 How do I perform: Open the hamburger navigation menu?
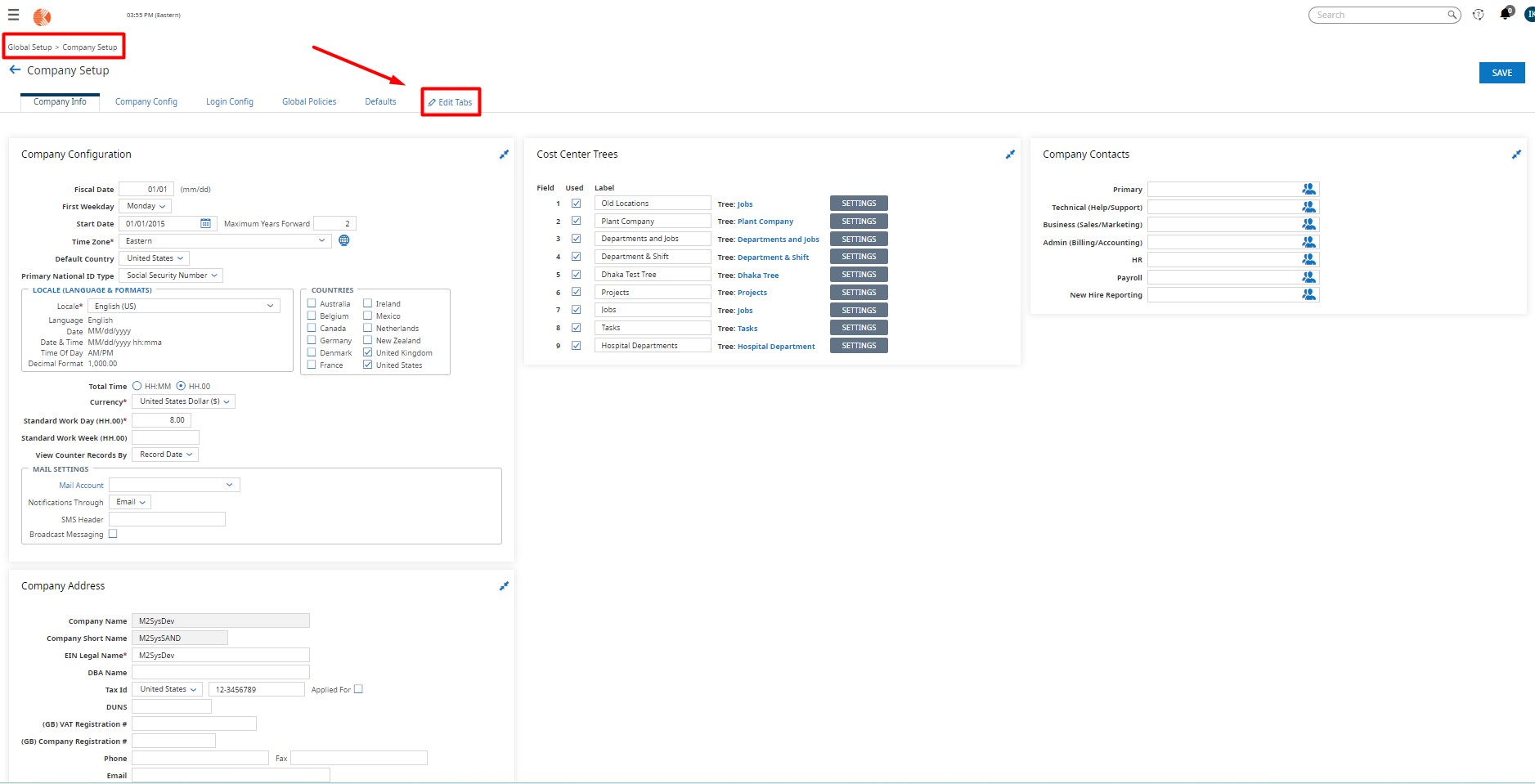click(13, 15)
